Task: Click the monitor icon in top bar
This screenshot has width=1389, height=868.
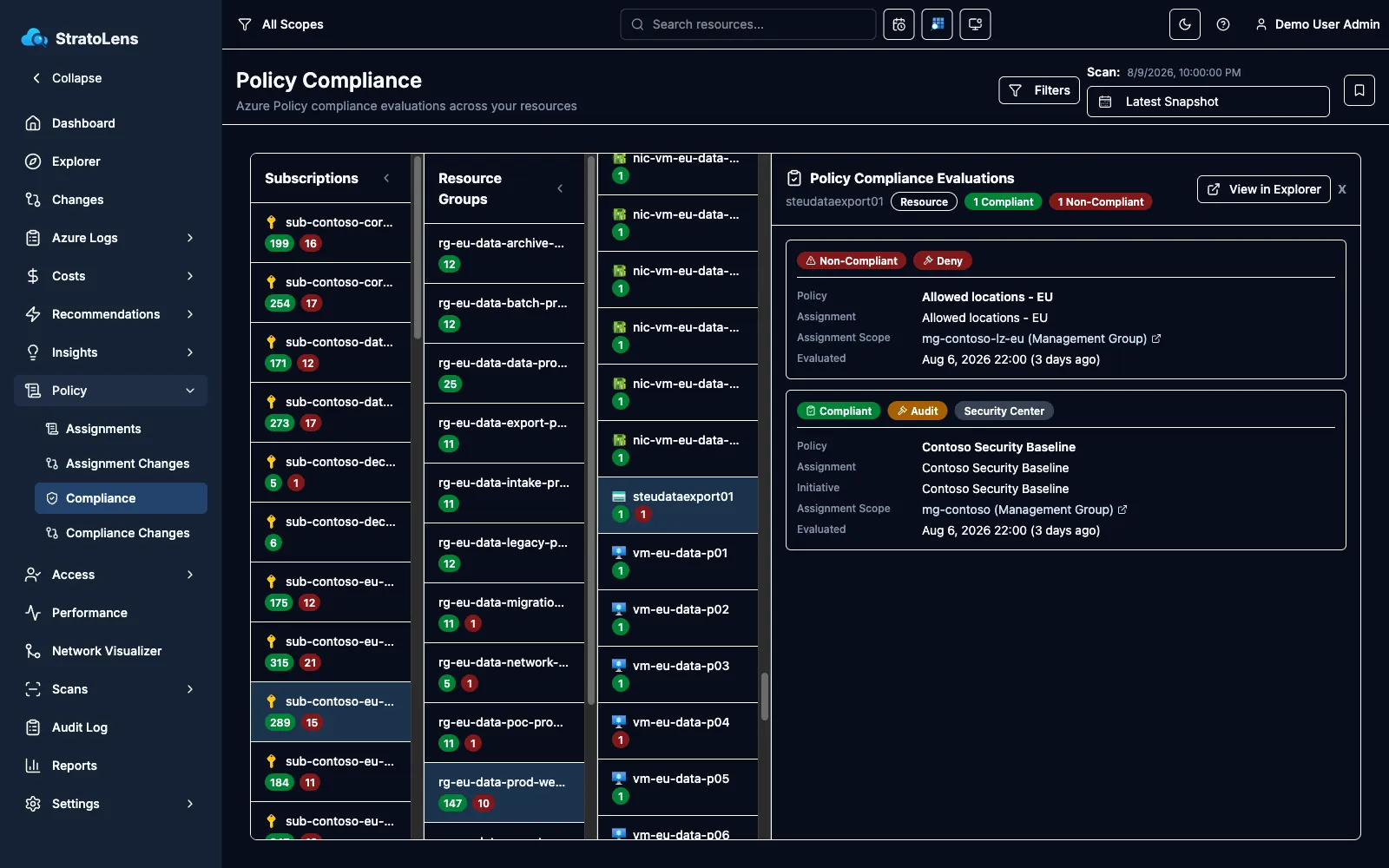Action: 975,24
